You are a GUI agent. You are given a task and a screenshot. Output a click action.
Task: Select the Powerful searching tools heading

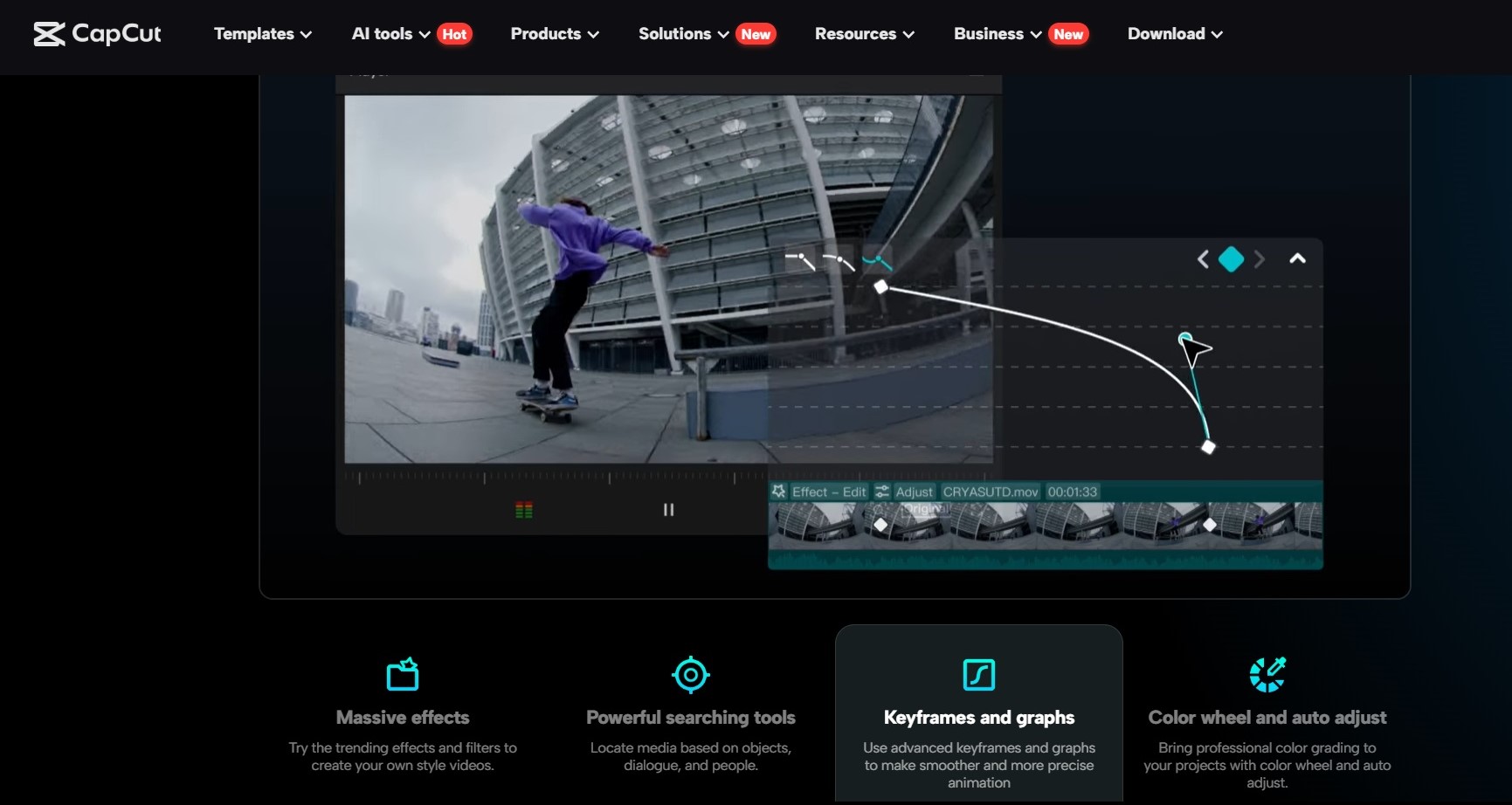point(691,718)
